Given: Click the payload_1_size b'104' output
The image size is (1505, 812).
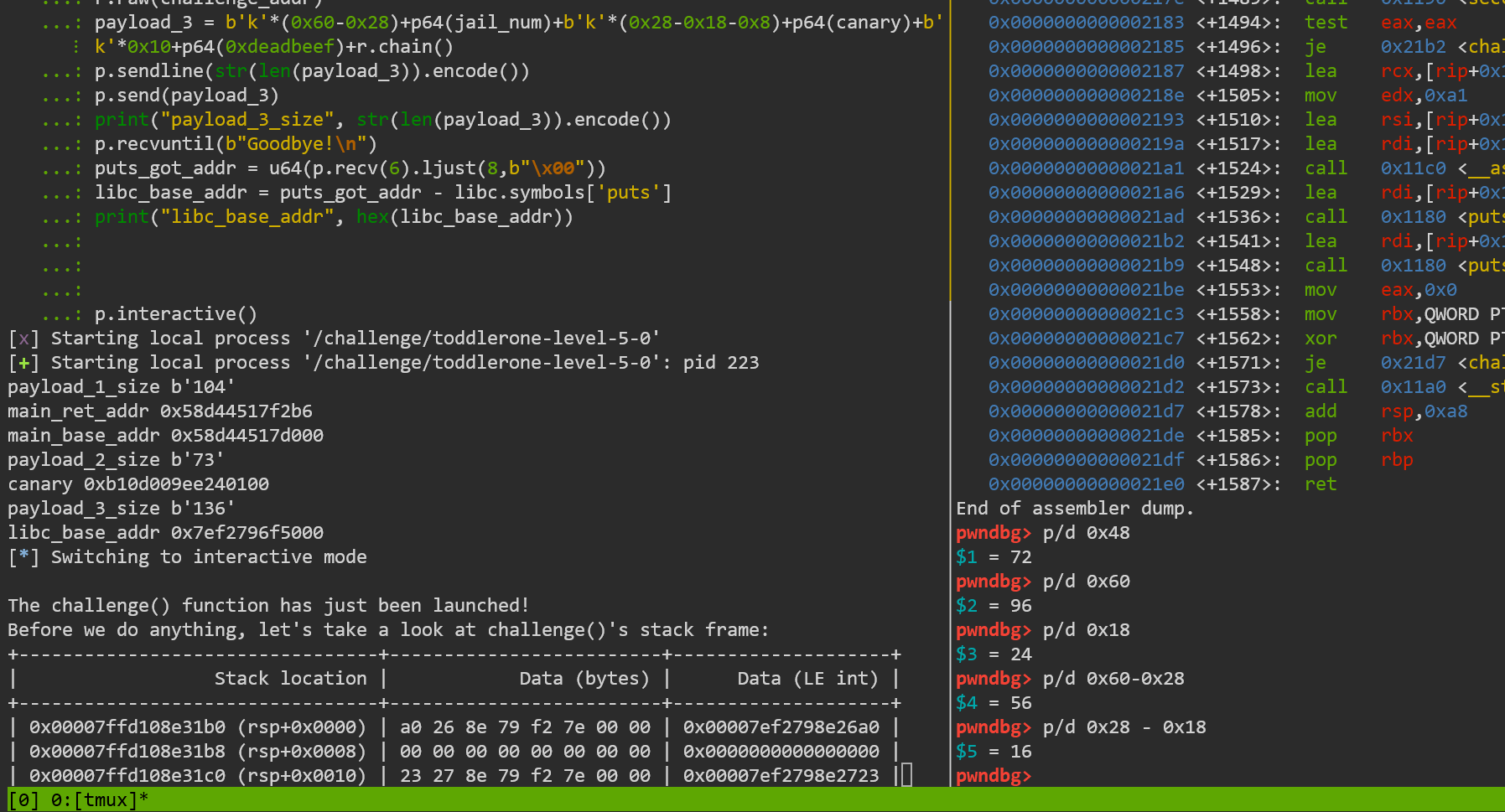Looking at the screenshot, I should click(122, 387).
